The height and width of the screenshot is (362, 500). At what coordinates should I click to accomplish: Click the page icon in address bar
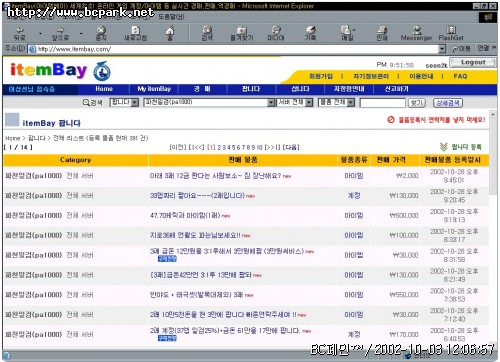point(32,49)
